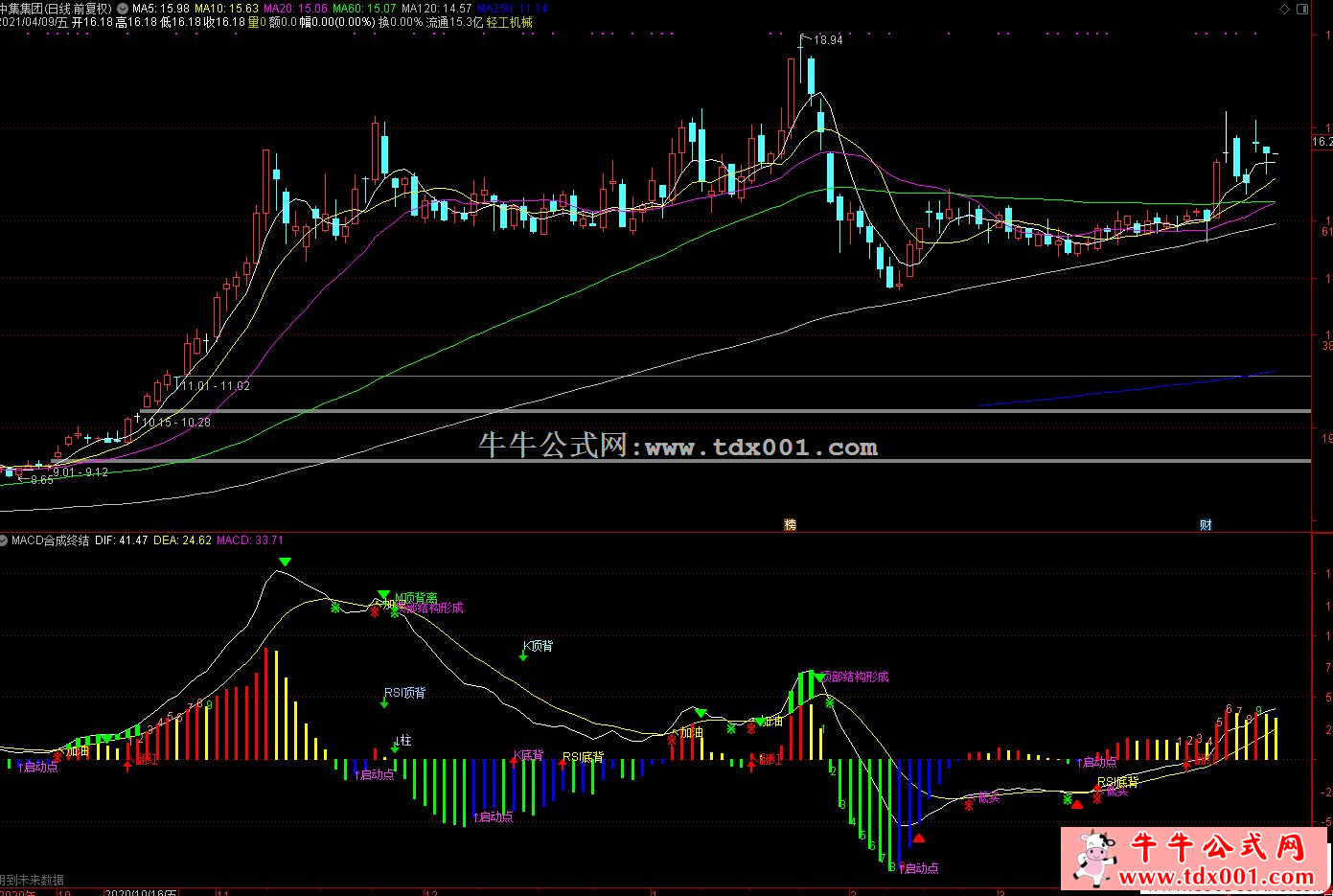Click the 榜 marker on the price chart
The width and height of the screenshot is (1333, 896).
[790, 524]
